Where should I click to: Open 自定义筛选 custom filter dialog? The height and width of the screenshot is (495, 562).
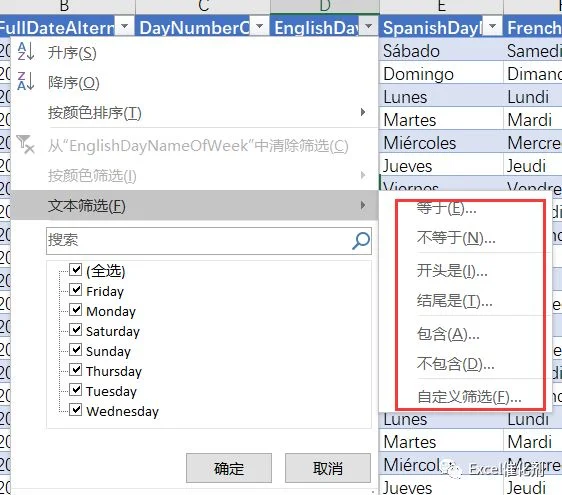[x=469, y=397]
